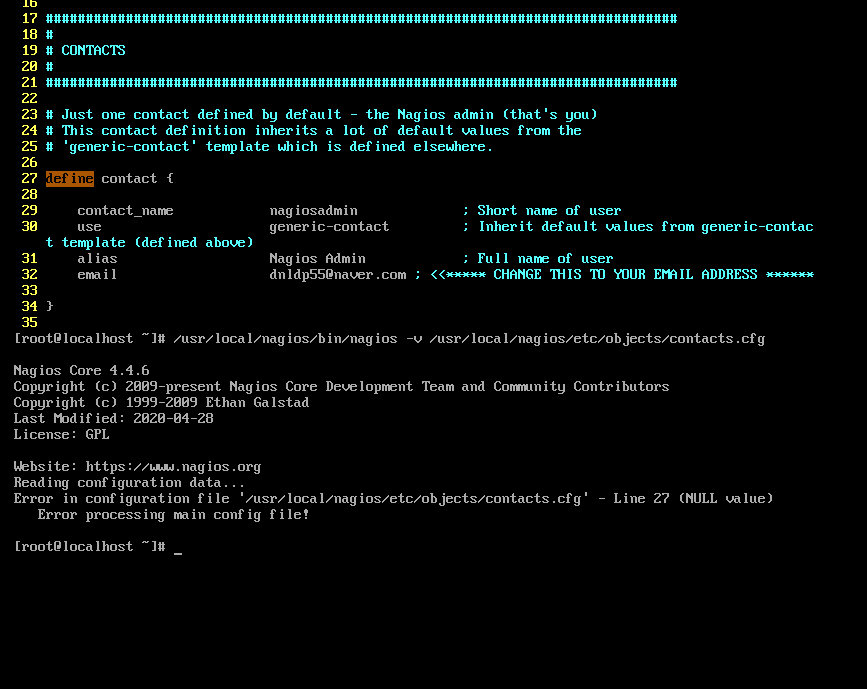Viewport: 867px width, 689px height.
Task: Click line number 27
Action: pos(29,179)
